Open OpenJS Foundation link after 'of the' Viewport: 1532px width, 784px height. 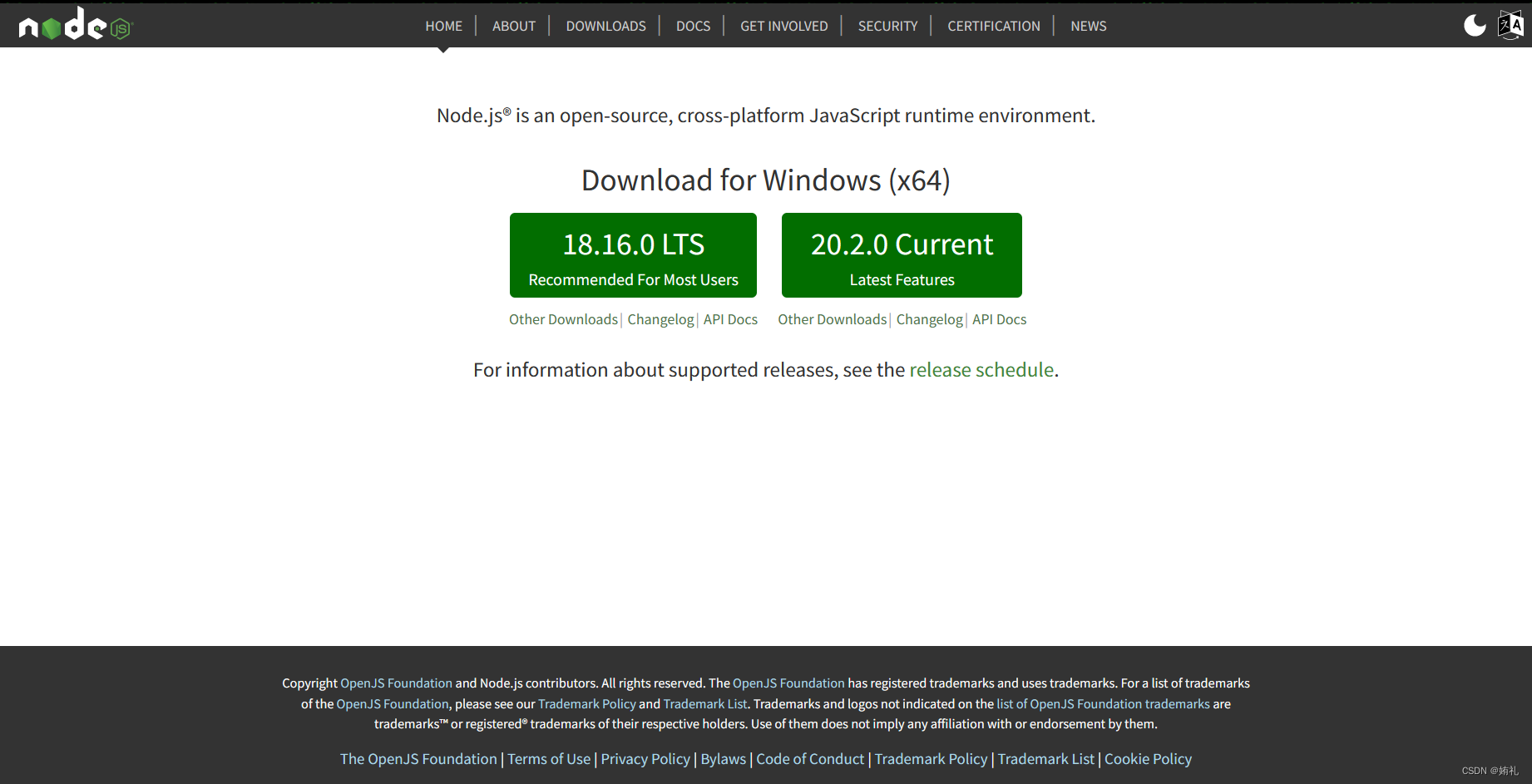point(393,703)
